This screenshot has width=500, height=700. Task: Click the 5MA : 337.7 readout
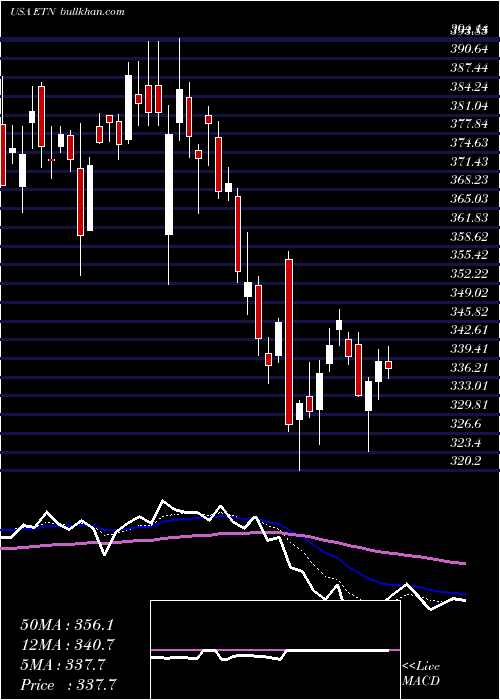point(62,665)
